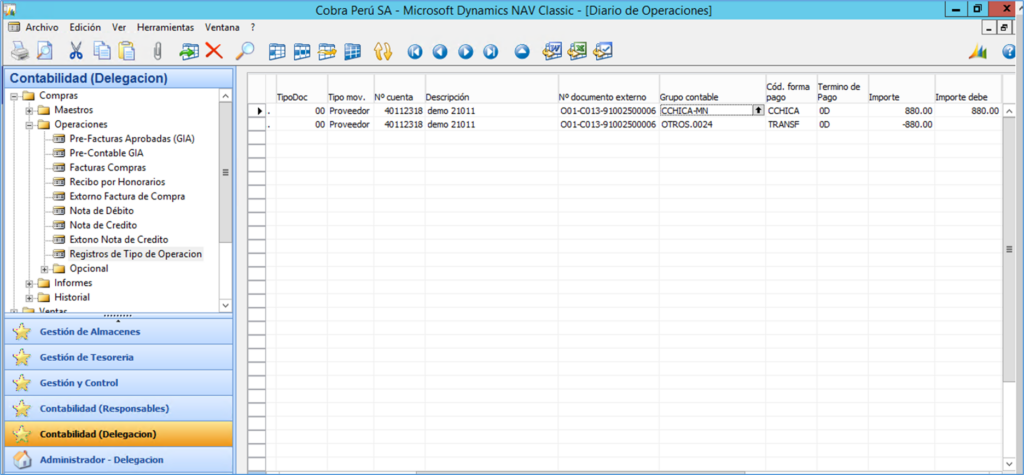Click the Copy toolbar icon
This screenshot has width=1024, height=475.
click(x=102, y=51)
